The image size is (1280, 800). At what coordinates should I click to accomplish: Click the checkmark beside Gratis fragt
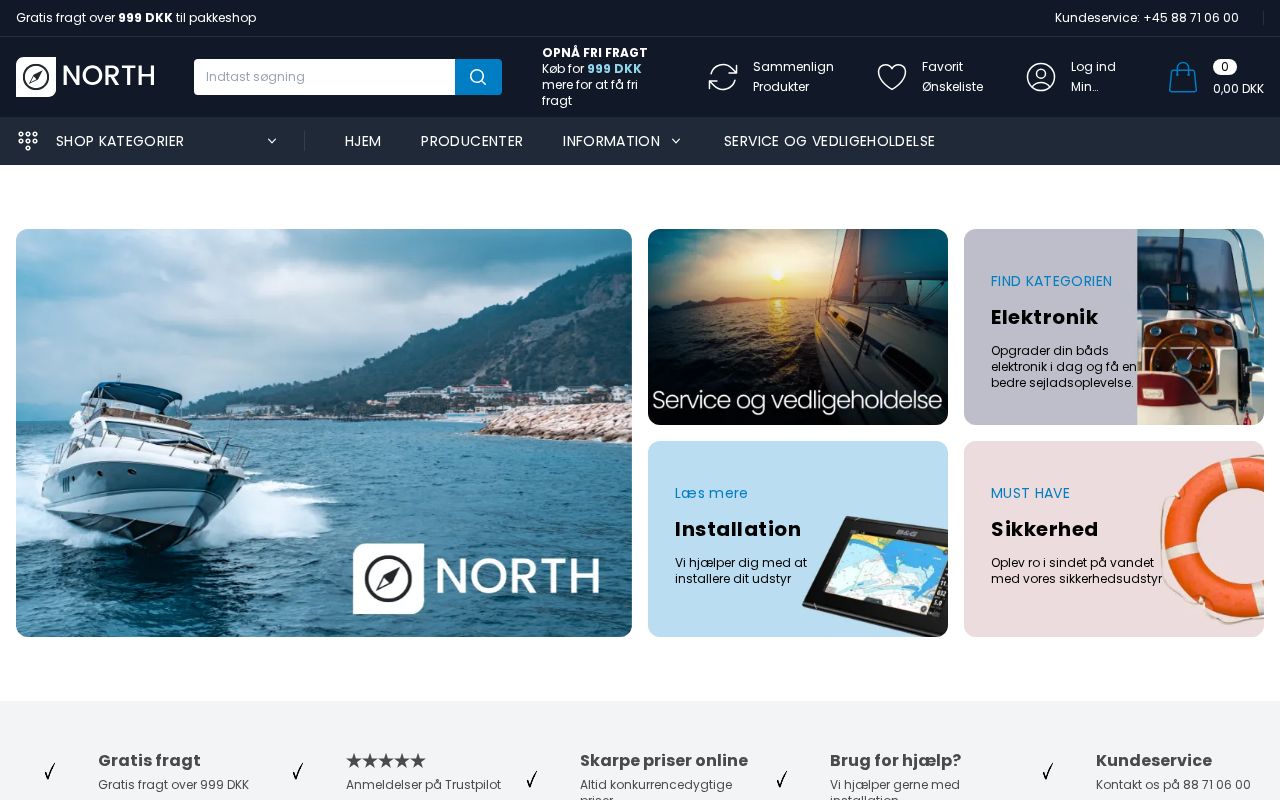[x=49, y=771]
